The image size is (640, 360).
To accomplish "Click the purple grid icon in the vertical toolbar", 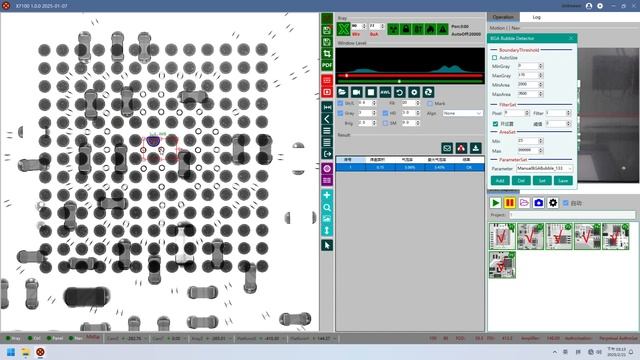I will [327, 180].
